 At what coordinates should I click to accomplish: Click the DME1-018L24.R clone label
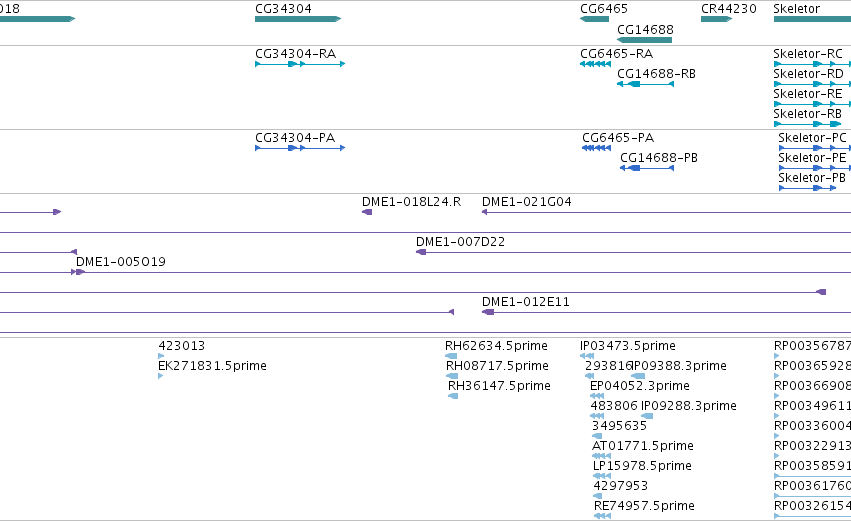pyautogui.click(x=411, y=202)
